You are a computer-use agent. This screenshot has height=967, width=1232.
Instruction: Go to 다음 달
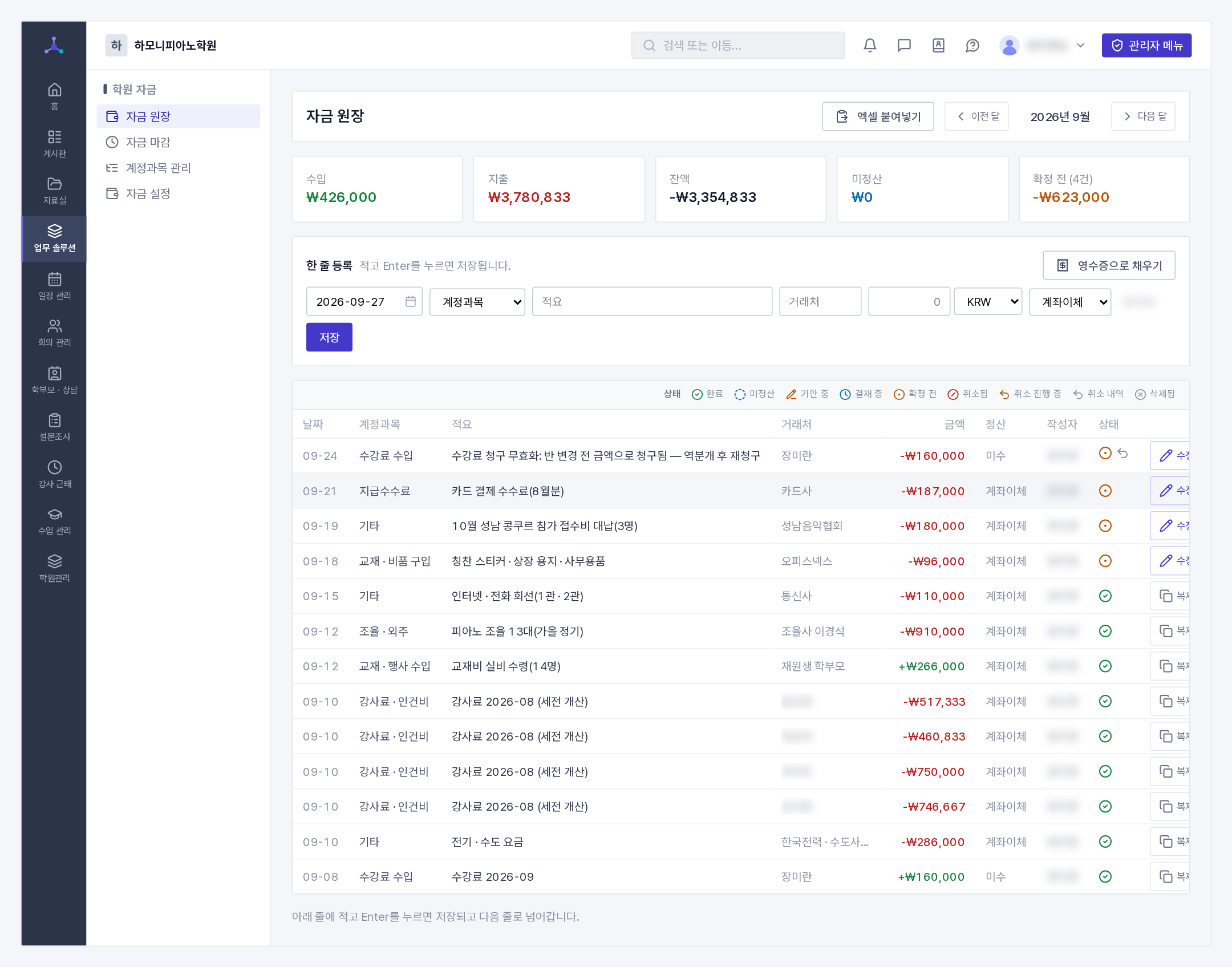click(x=1143, y=116)
